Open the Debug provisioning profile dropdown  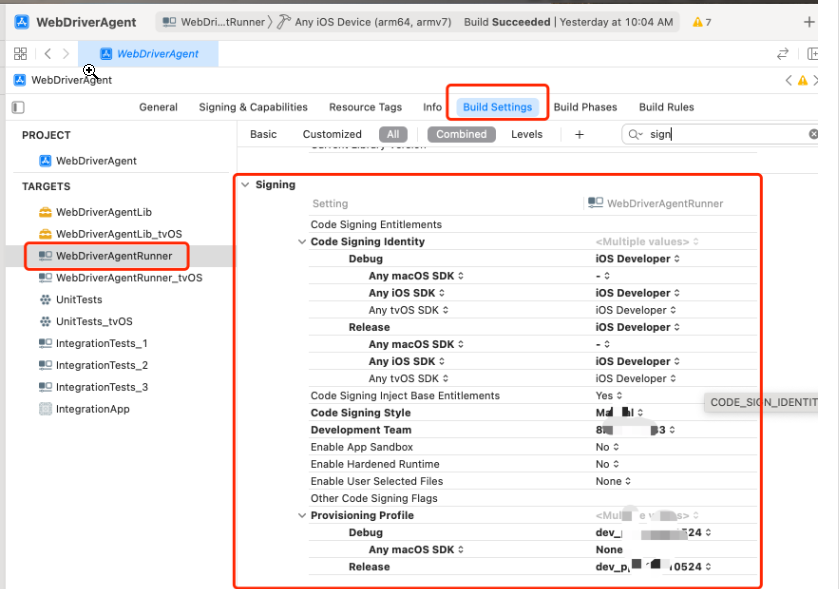point(653,533)
